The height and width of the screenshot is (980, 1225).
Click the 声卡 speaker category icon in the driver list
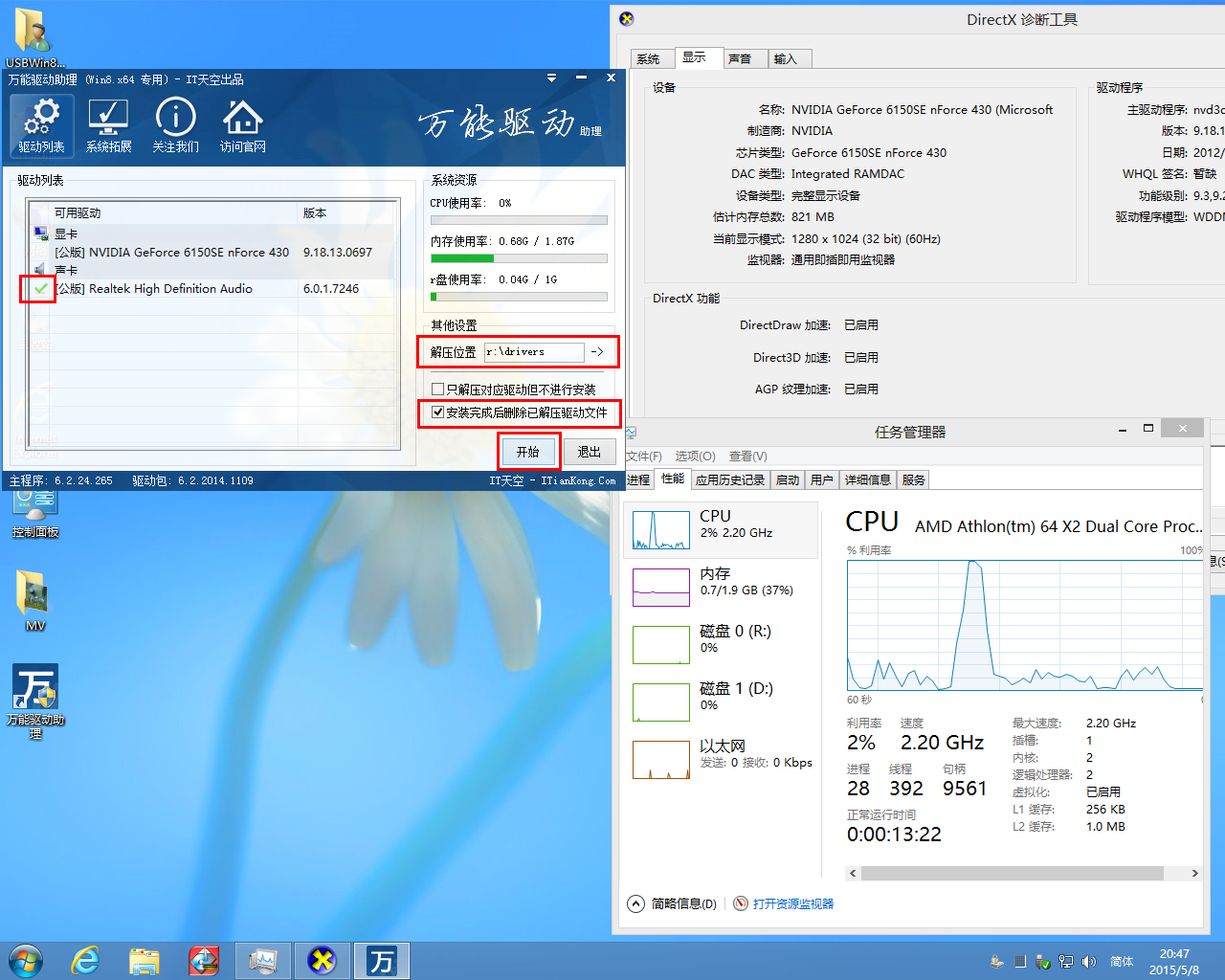(40, 270)
